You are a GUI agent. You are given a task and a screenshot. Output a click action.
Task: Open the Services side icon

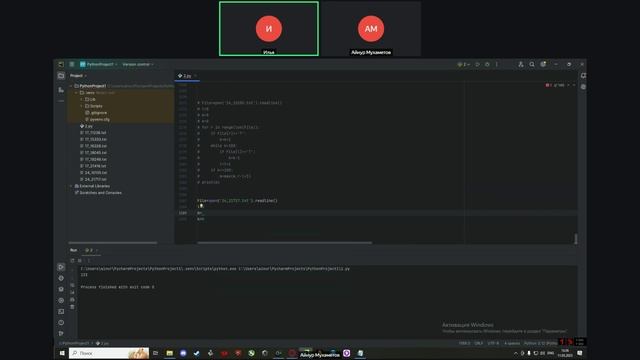click(x=61, y=300)
